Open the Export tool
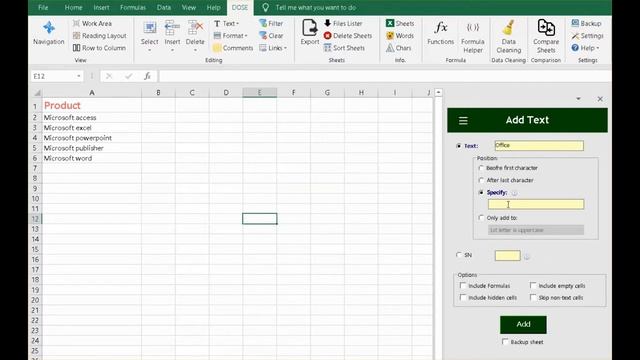This screenshot has width=640, height=360. tap(310, 33)
